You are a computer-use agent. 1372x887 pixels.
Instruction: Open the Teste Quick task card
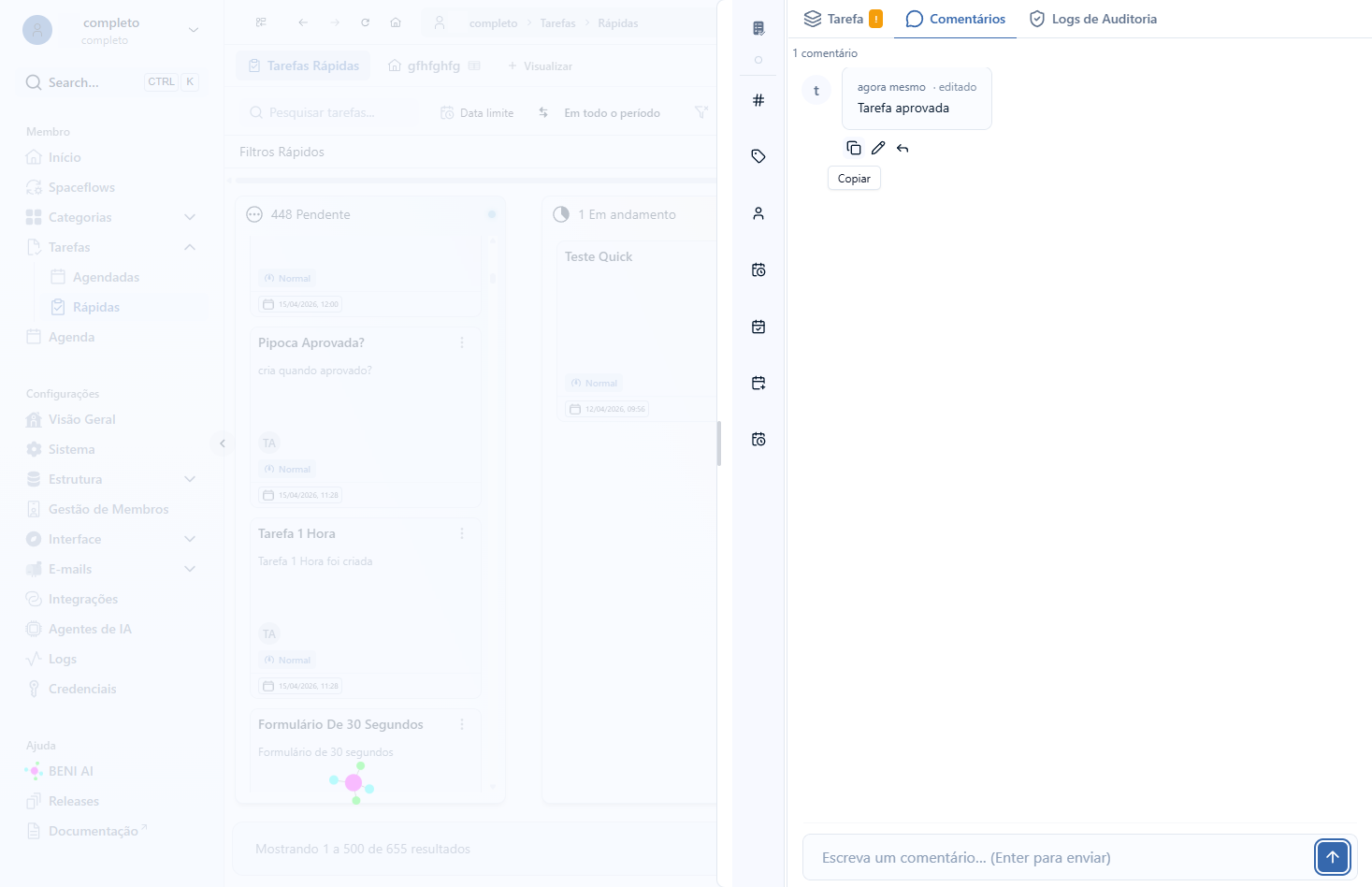[636, 331]
